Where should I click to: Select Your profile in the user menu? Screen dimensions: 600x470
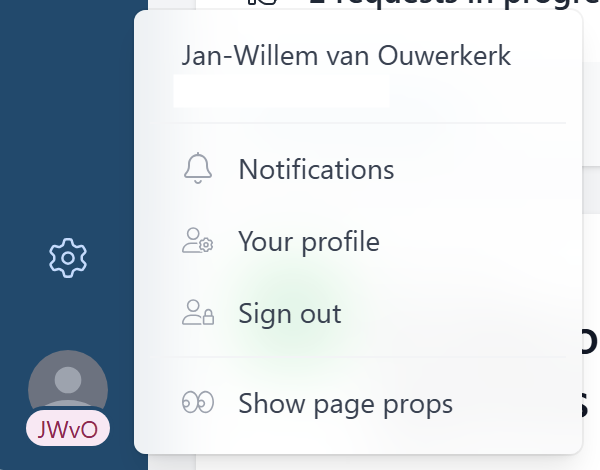click(309, 242)
